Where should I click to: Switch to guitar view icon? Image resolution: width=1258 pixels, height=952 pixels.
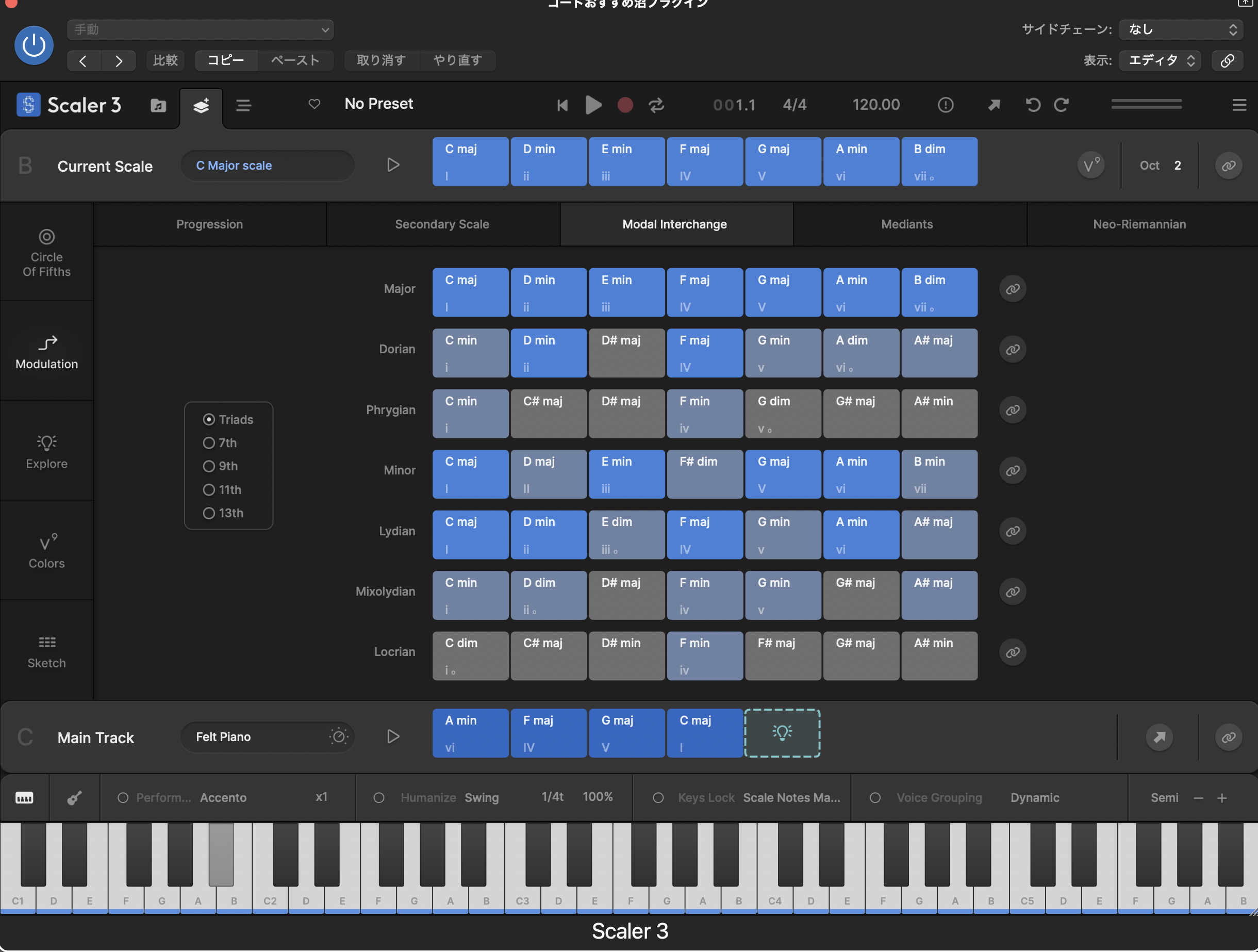click(x=75, y=798)
